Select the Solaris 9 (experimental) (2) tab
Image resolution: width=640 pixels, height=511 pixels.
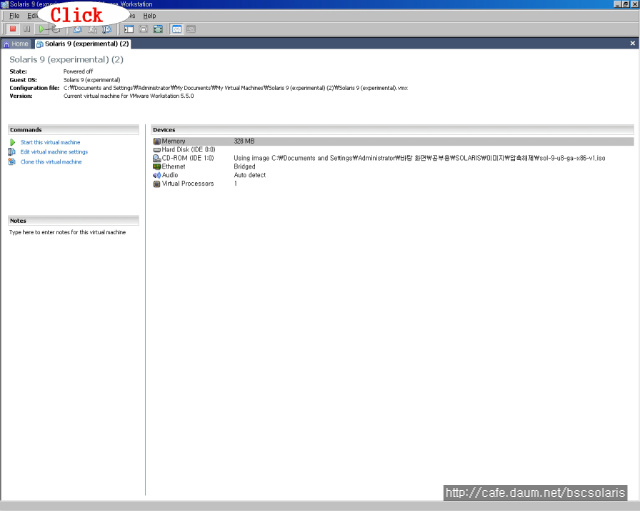pyautogui.click(x=83, y=44)
